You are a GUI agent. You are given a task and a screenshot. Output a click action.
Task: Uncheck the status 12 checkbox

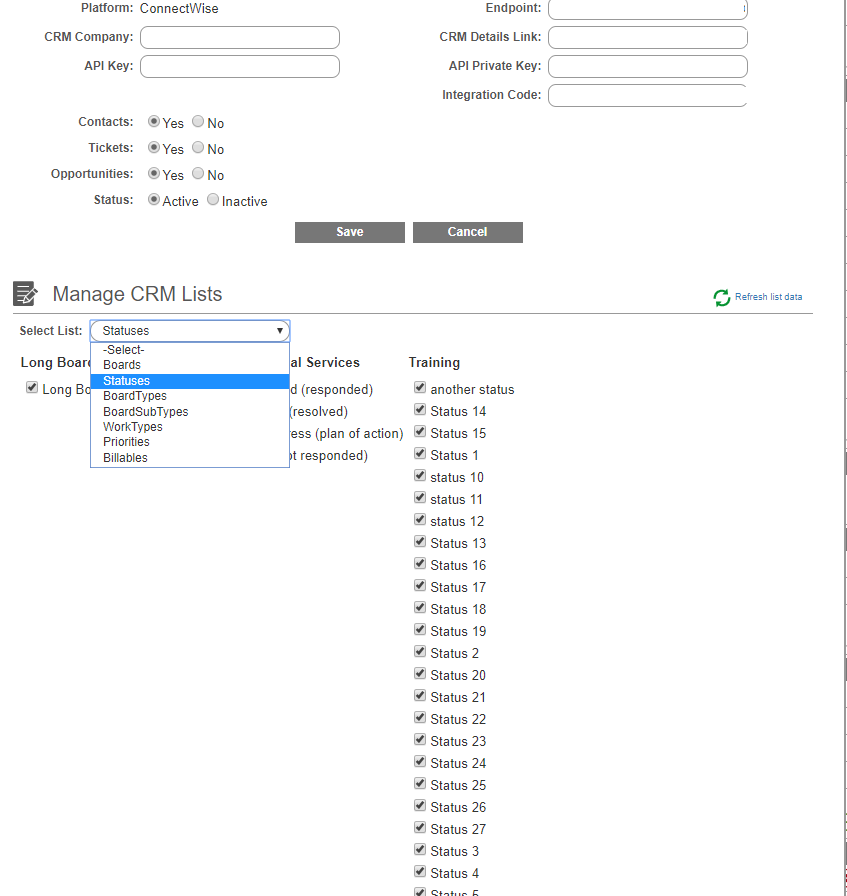[x=420, y=519]
